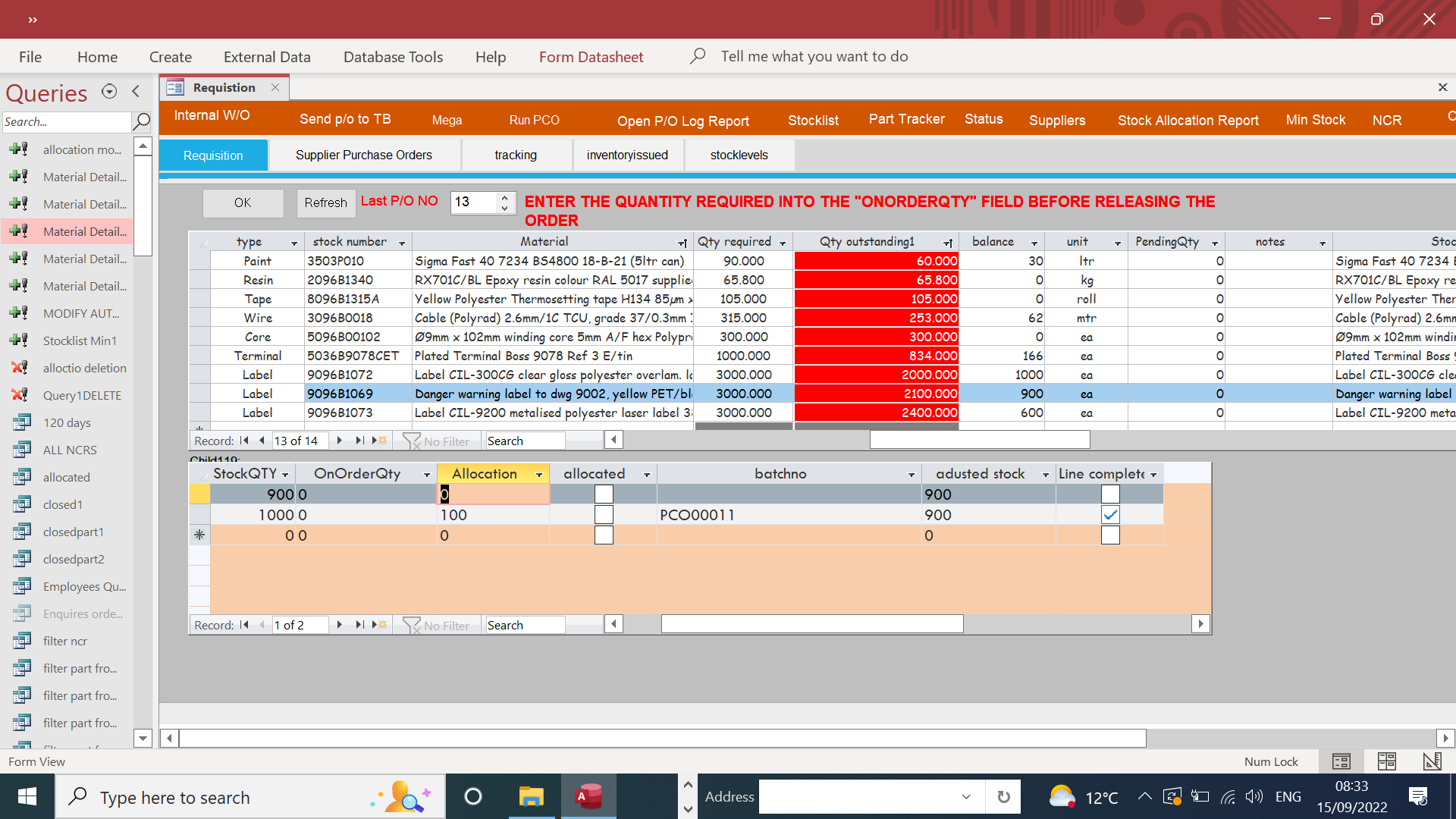This screenshot has height=819, width=1456.
Task: Click Send p/o to TB button
Action: coord(345,119)
